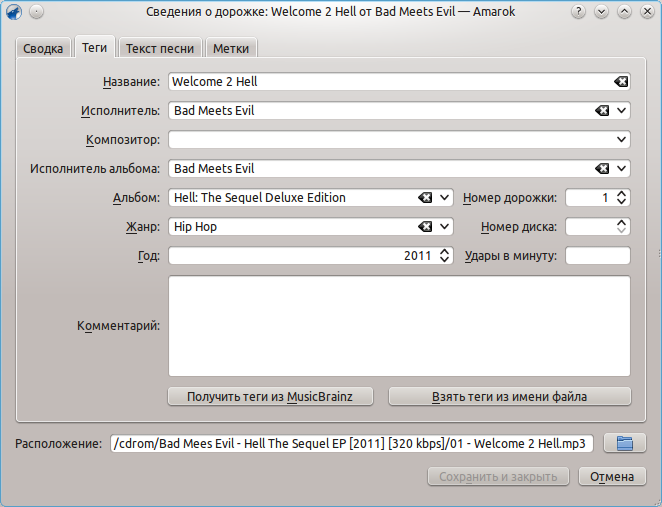
Task: Click Сохранить и закрыть button
Action: (498, 477)
